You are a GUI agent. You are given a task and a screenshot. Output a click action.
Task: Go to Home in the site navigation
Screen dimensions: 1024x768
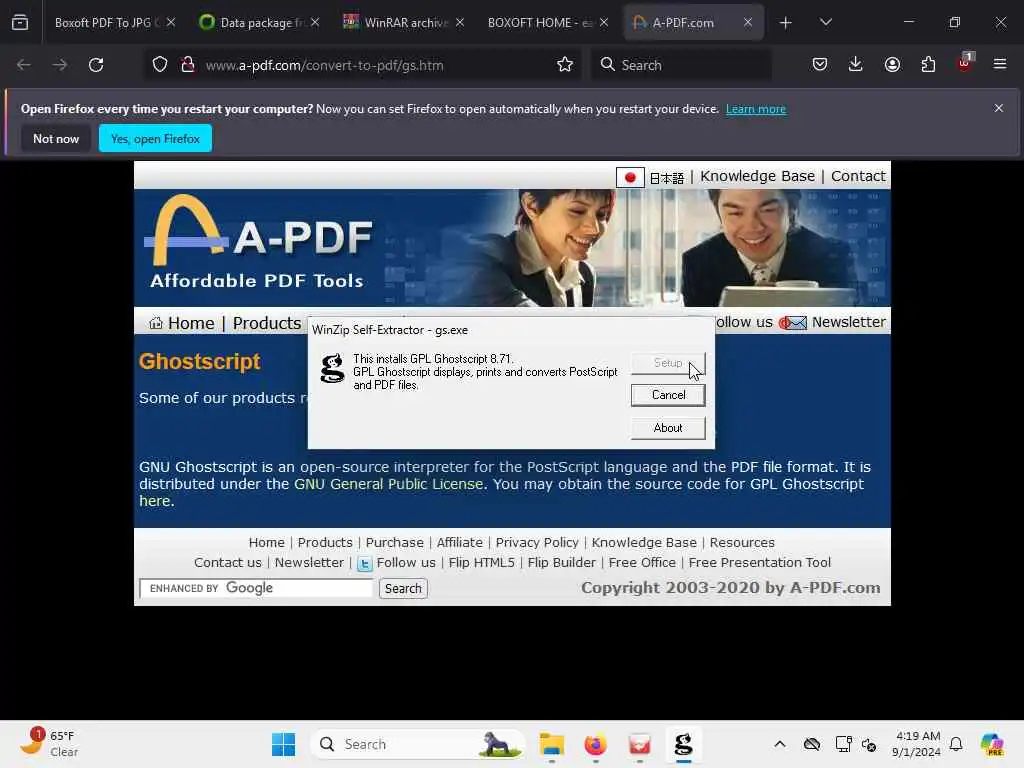coord(191,323)
